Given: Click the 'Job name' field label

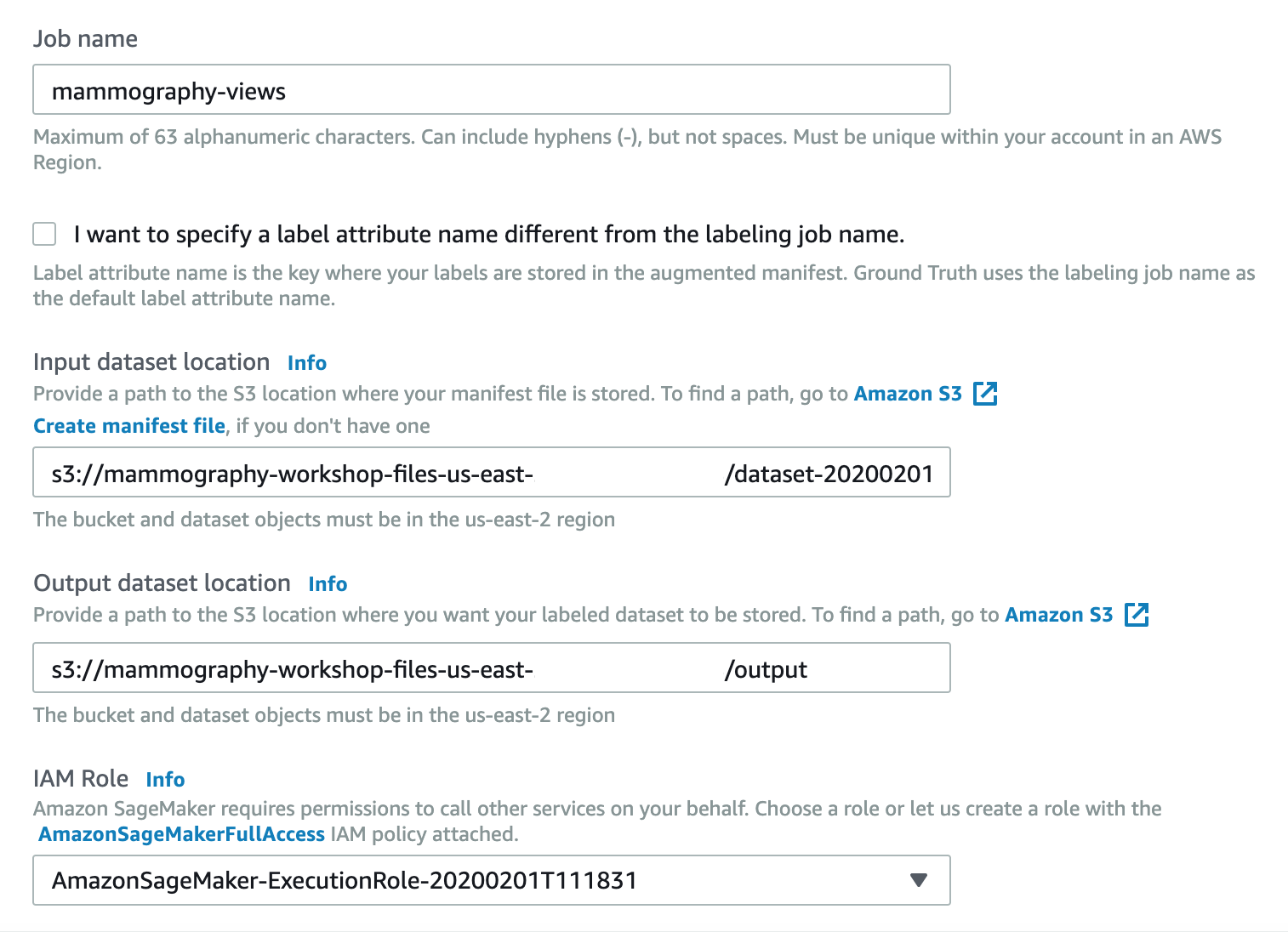Looking at the screenshot, I should click(x=85, y=39).
